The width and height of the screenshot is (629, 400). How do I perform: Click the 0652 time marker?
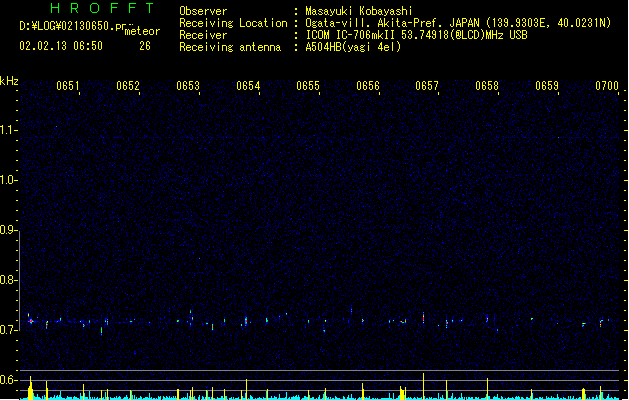(128, 86)
